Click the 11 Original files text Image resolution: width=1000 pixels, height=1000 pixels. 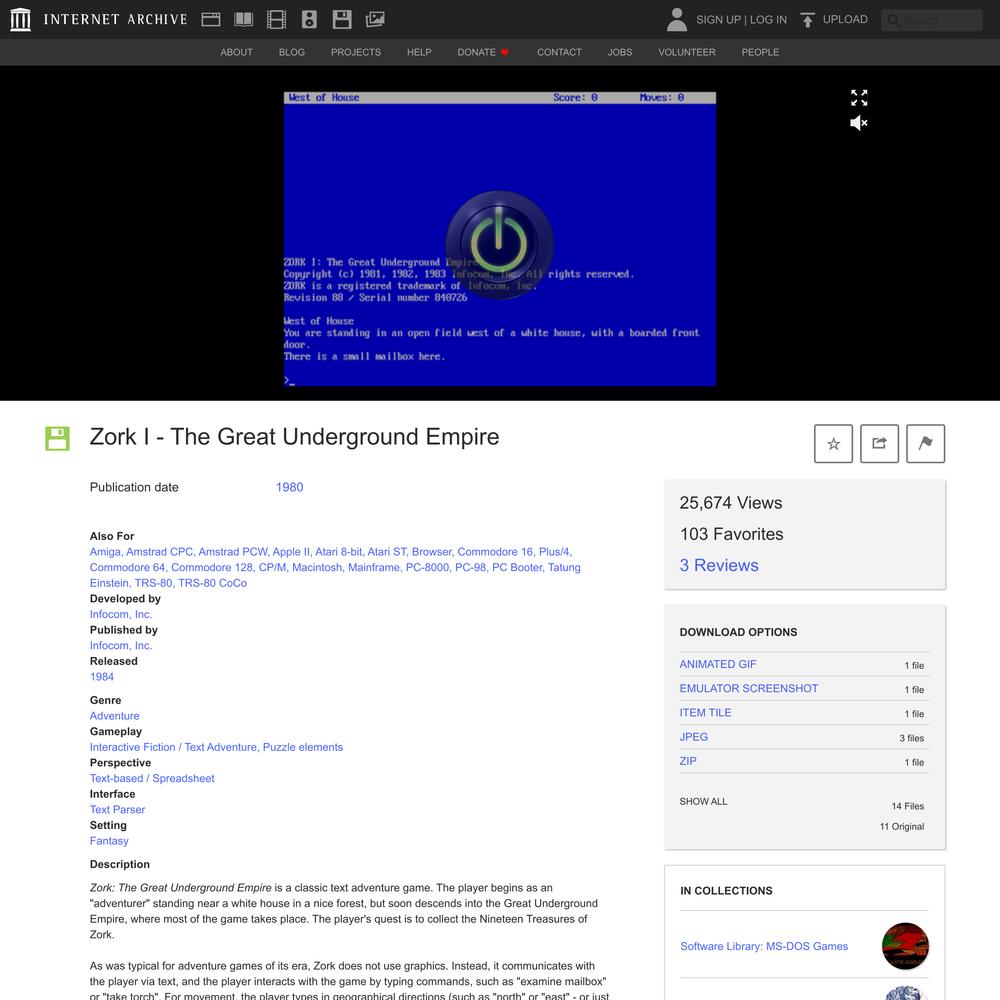[x=902, y=827]
